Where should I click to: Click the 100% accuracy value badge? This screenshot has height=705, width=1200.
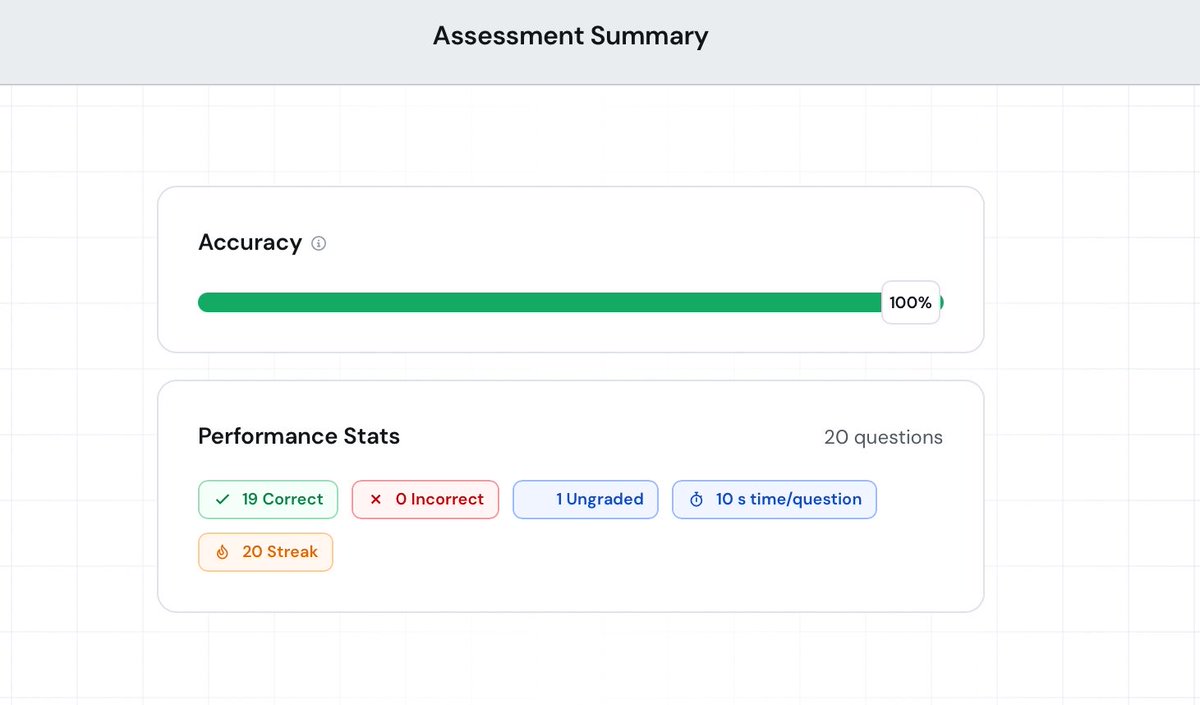[x=910, y=302]
